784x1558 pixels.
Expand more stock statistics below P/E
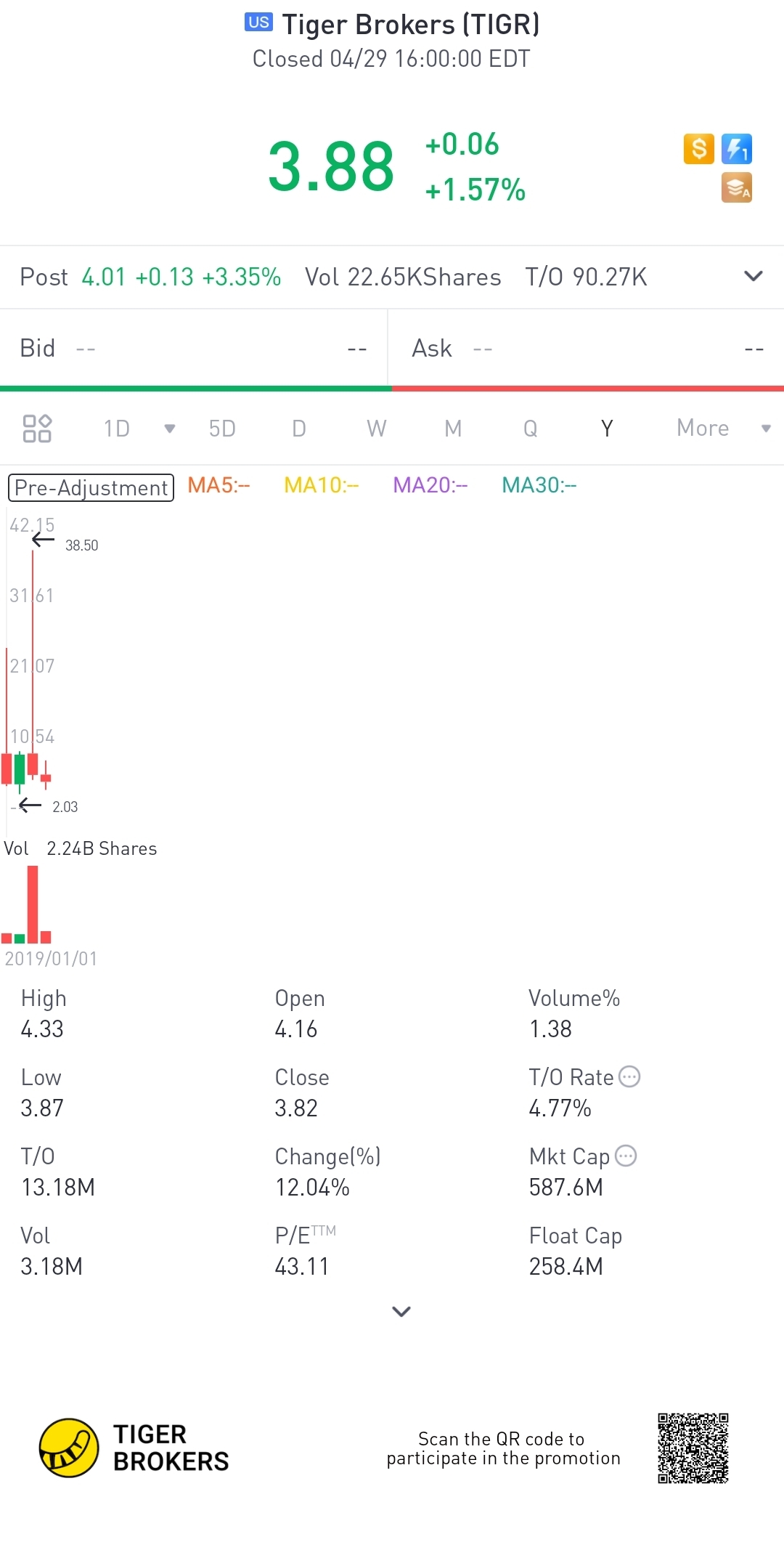(401, 1311)
